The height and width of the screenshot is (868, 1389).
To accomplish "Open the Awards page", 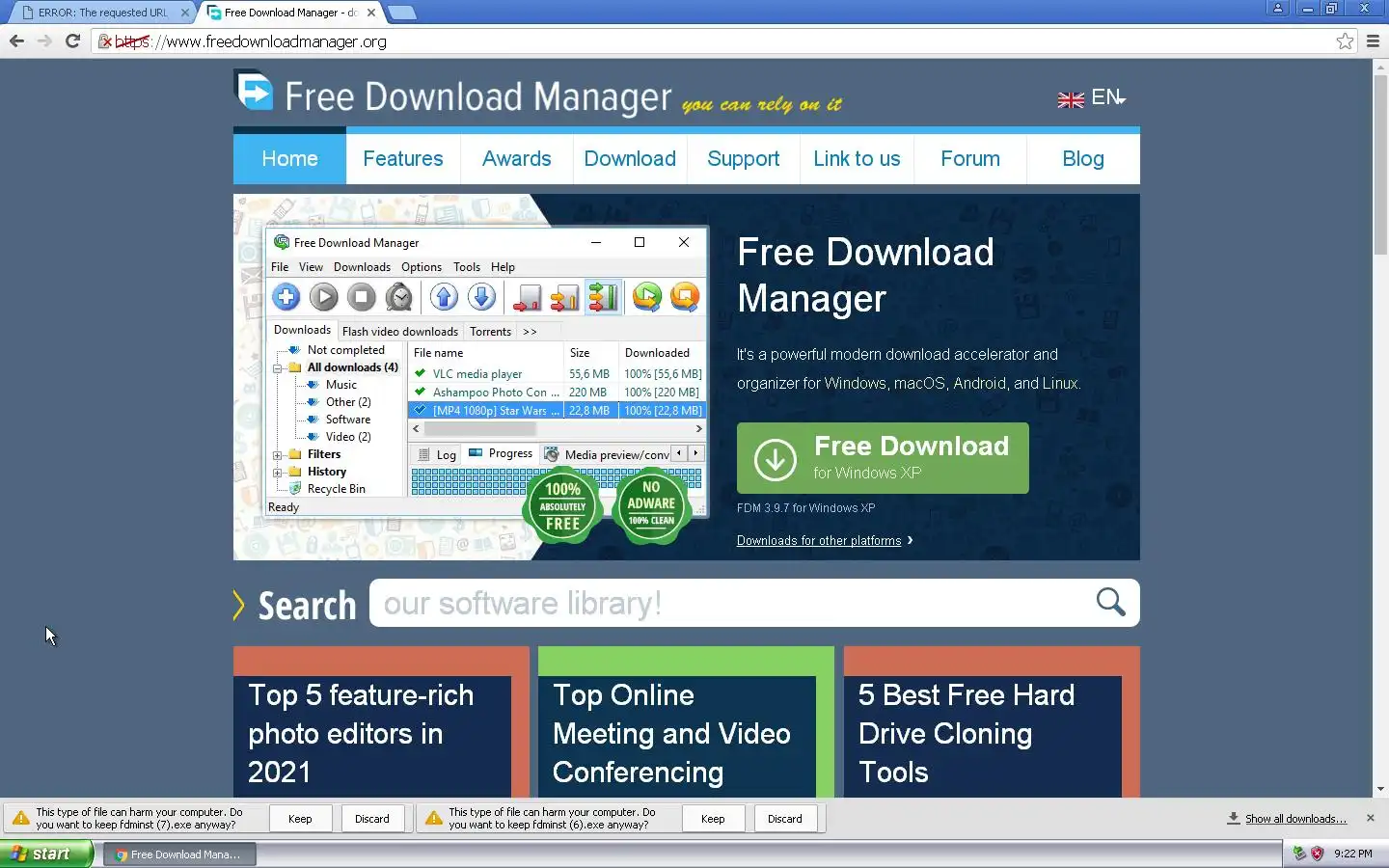I will [x=517, y=159].
